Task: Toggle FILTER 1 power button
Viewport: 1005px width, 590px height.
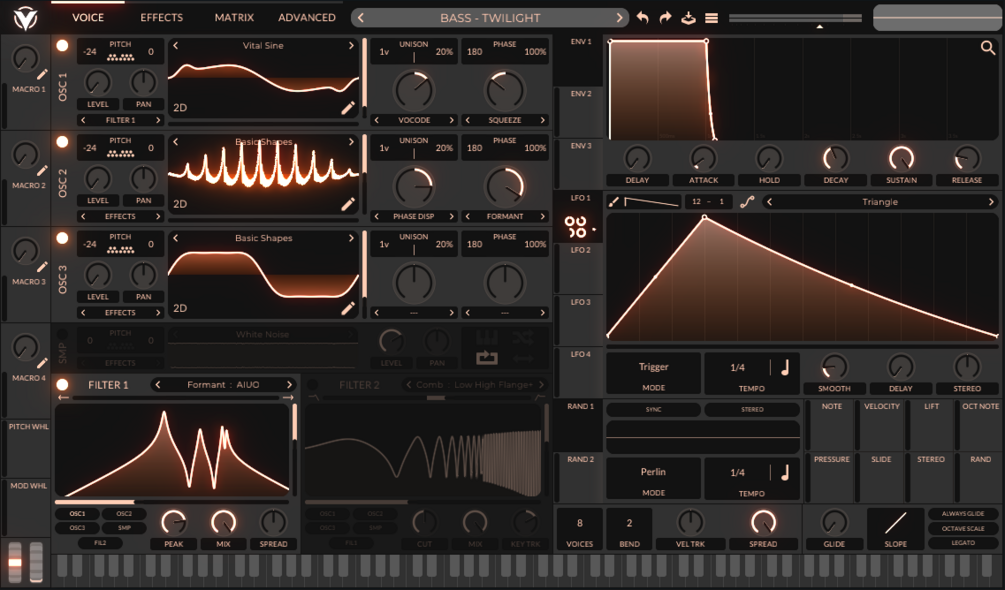Action: tap(62, 385)
